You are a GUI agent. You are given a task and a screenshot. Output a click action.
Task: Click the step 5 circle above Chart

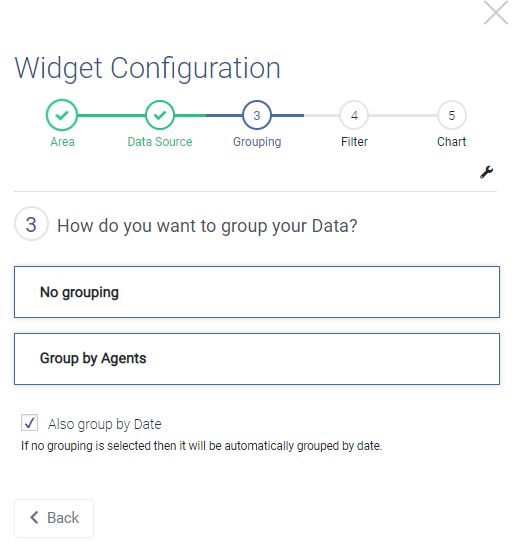tap(451, 115)
